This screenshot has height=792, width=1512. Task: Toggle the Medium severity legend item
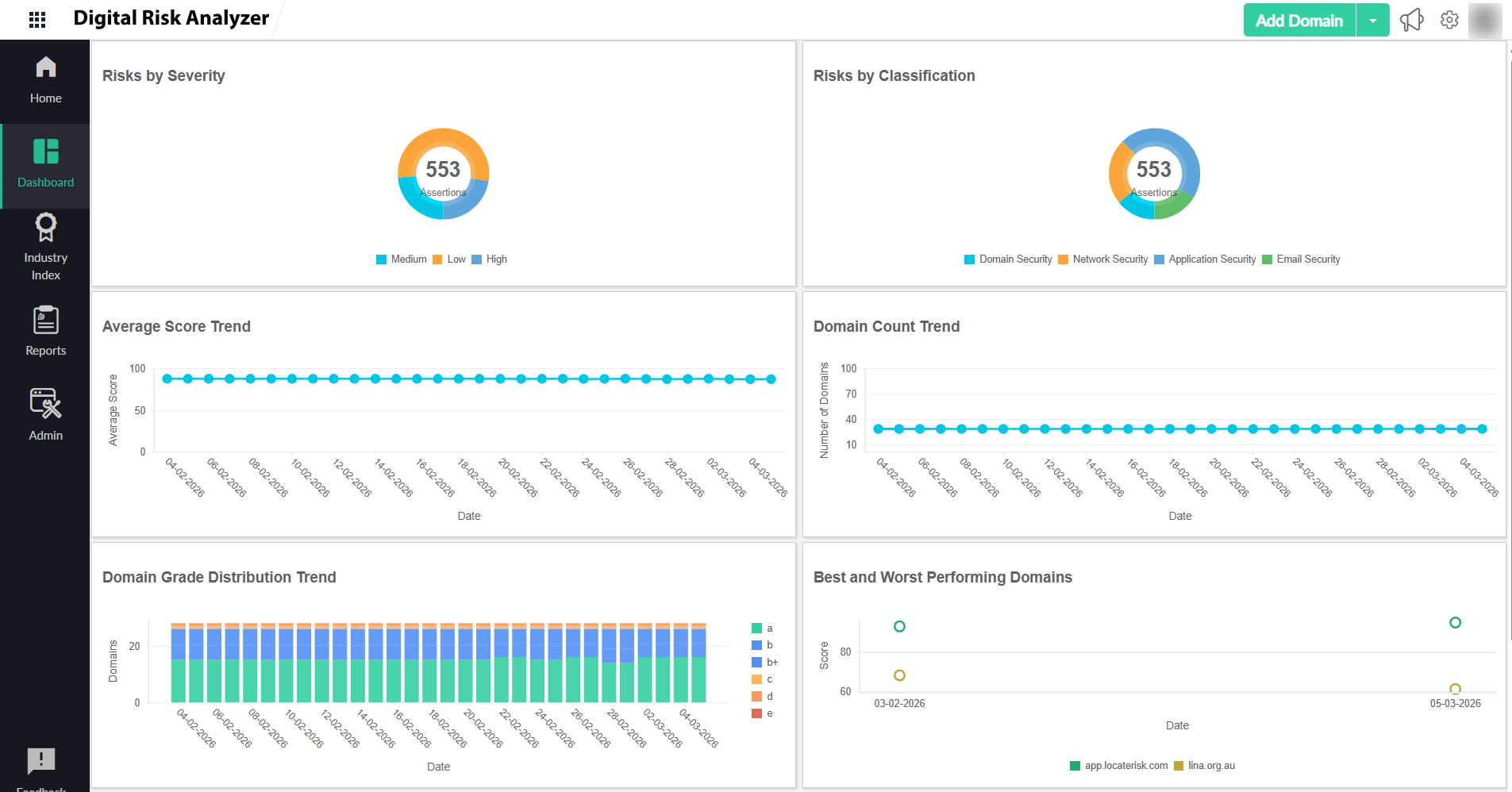[402, 260]
